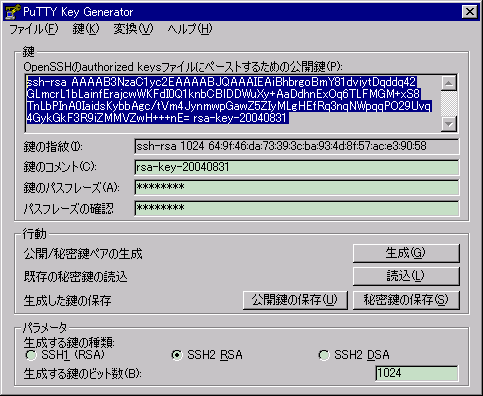The width and height of the screenshot is (483, 396).
Task: Click 秘密鍵の保存(S) save private key button
Action: click(x=406, y=300)
